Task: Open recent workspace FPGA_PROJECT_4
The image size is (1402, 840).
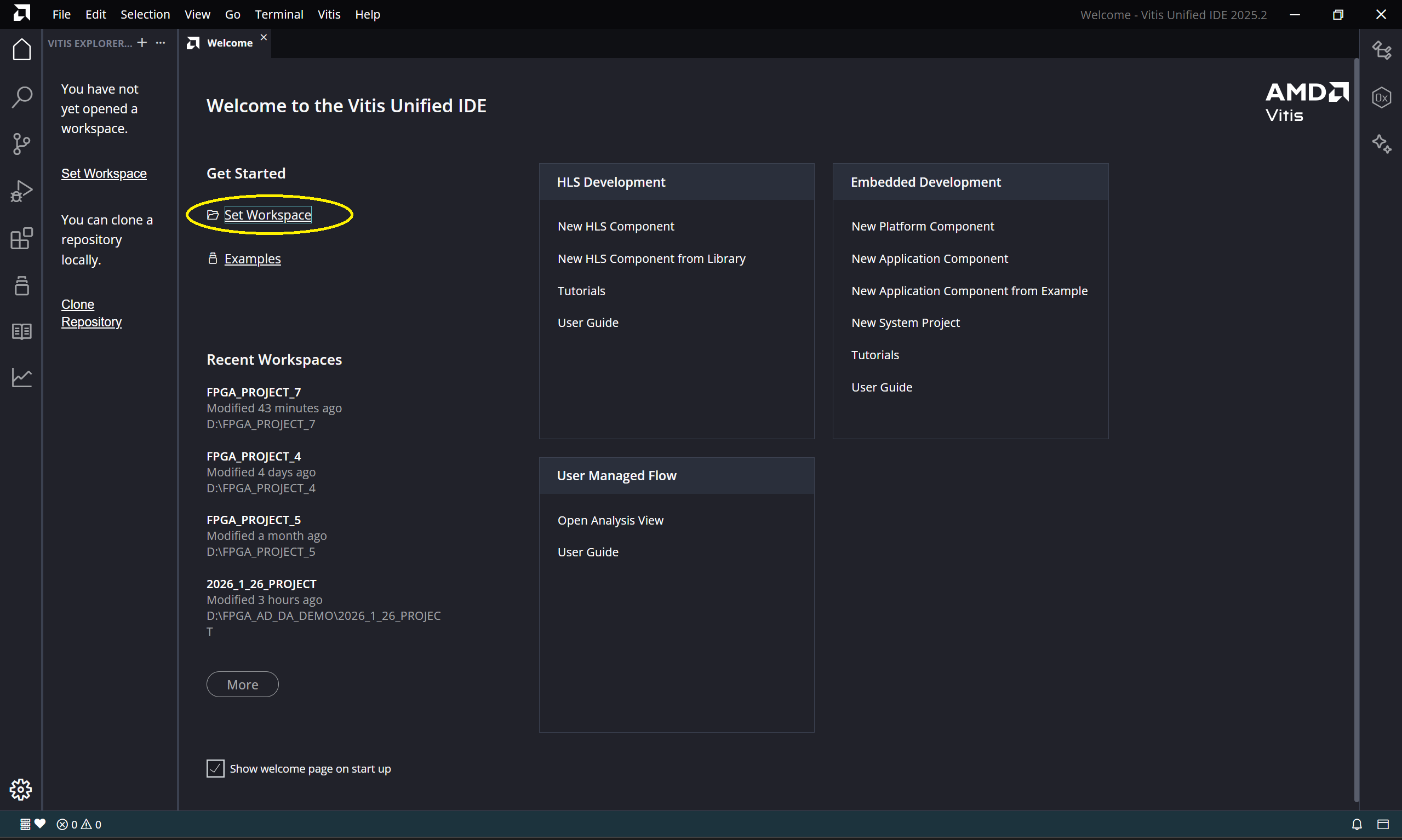Action: [x=254, y=456]
